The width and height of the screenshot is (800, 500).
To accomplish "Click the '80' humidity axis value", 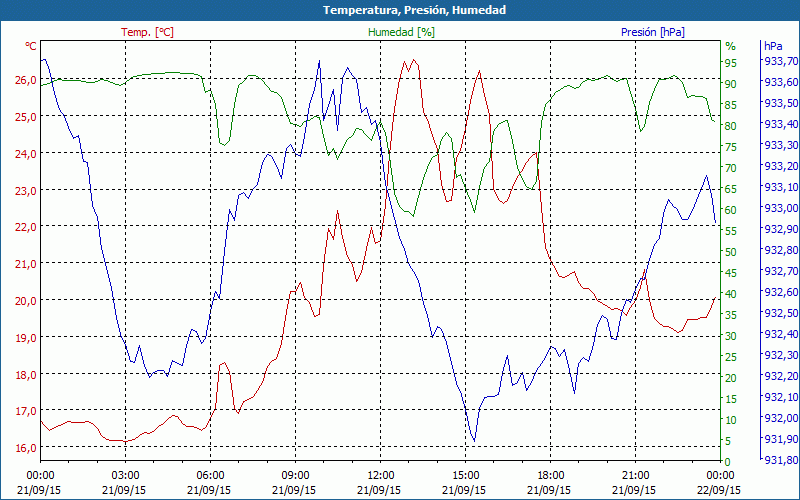I will pyautogui.click(x=731, y=126).
